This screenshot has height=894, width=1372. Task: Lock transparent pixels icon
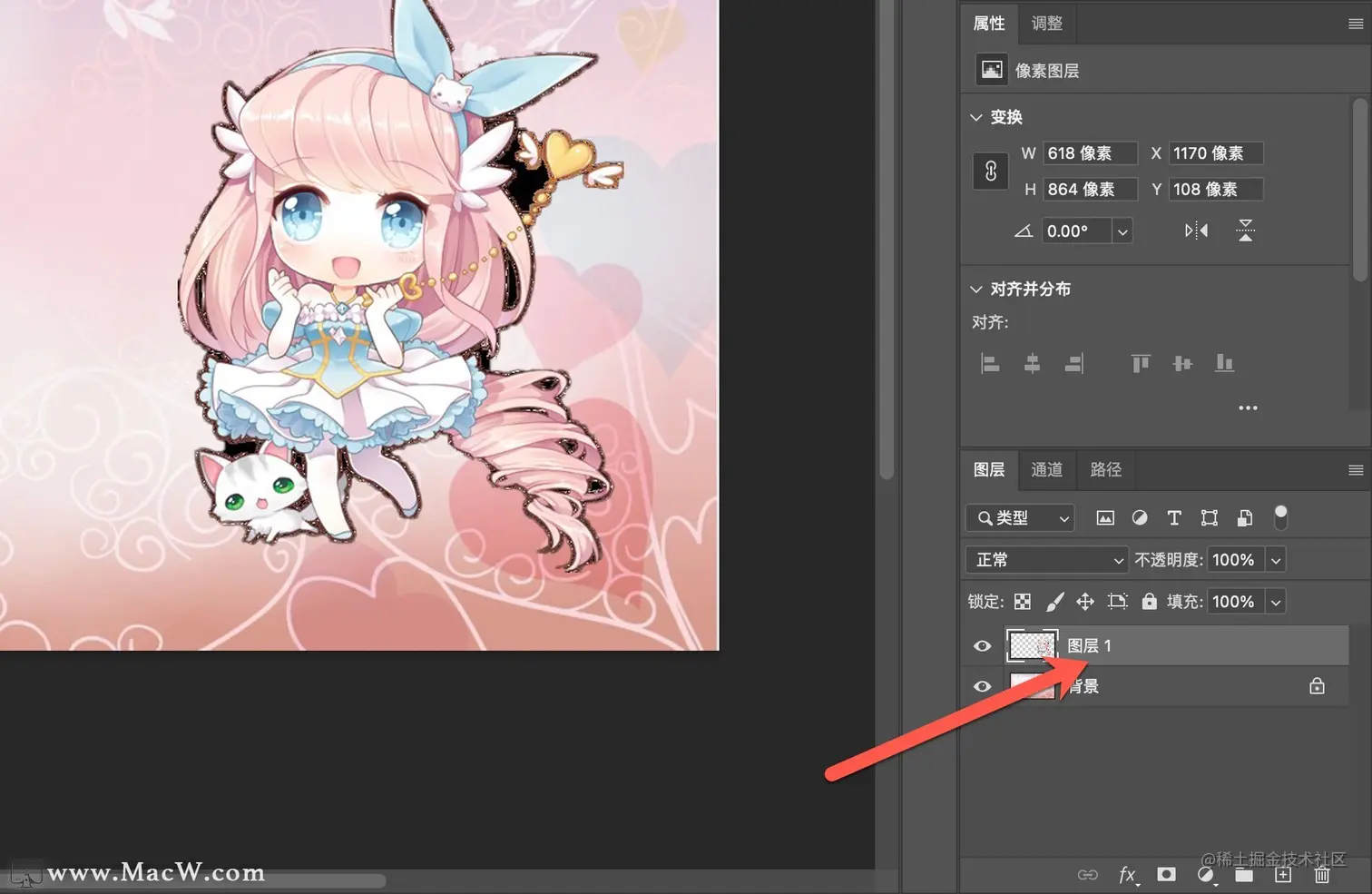(x=1023, y=602)
